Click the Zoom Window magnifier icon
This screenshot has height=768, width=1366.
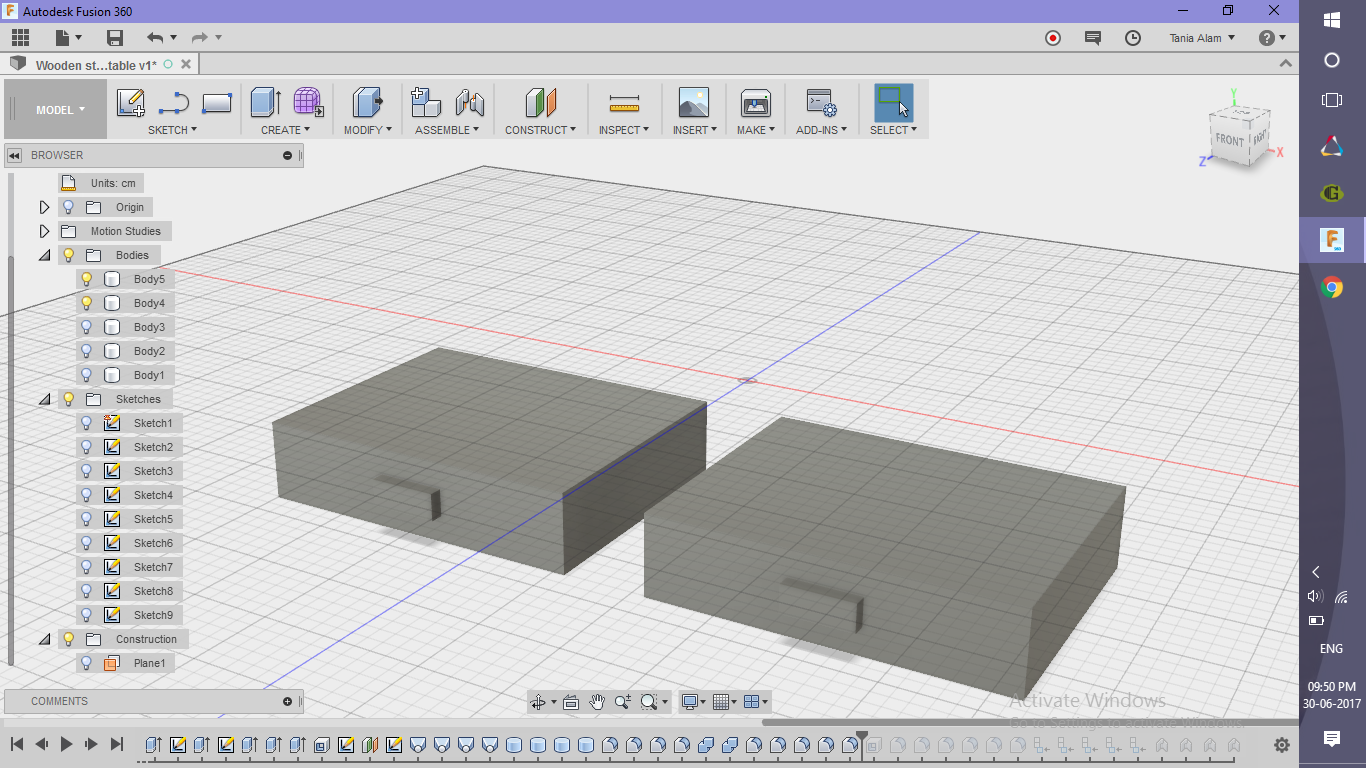649,702
